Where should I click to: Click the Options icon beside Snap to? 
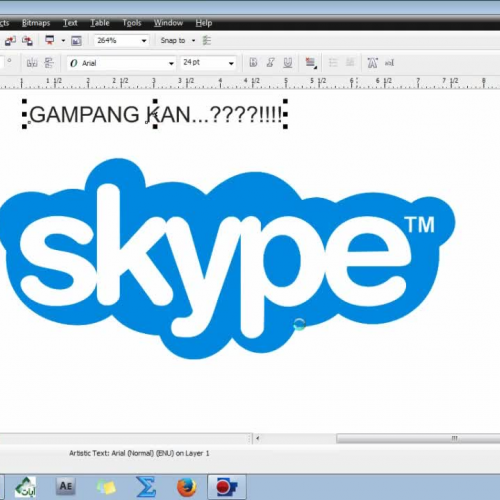[207, 41]
